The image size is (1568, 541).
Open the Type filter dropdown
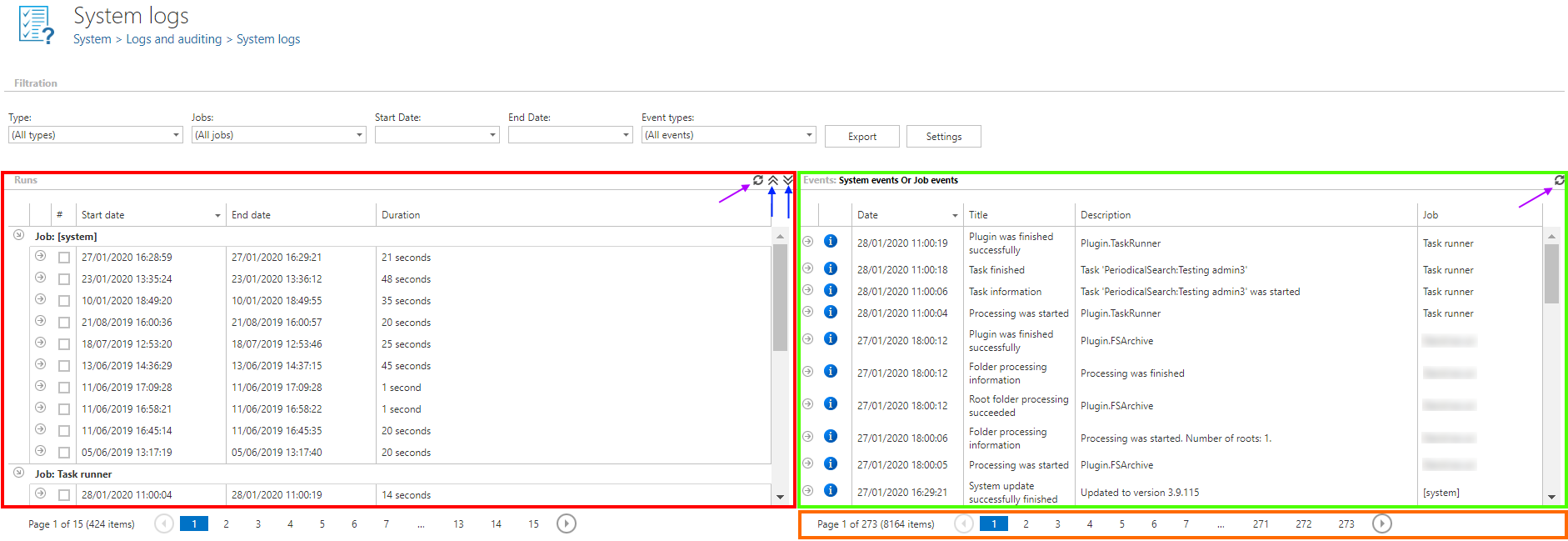(x=95, y=135)
